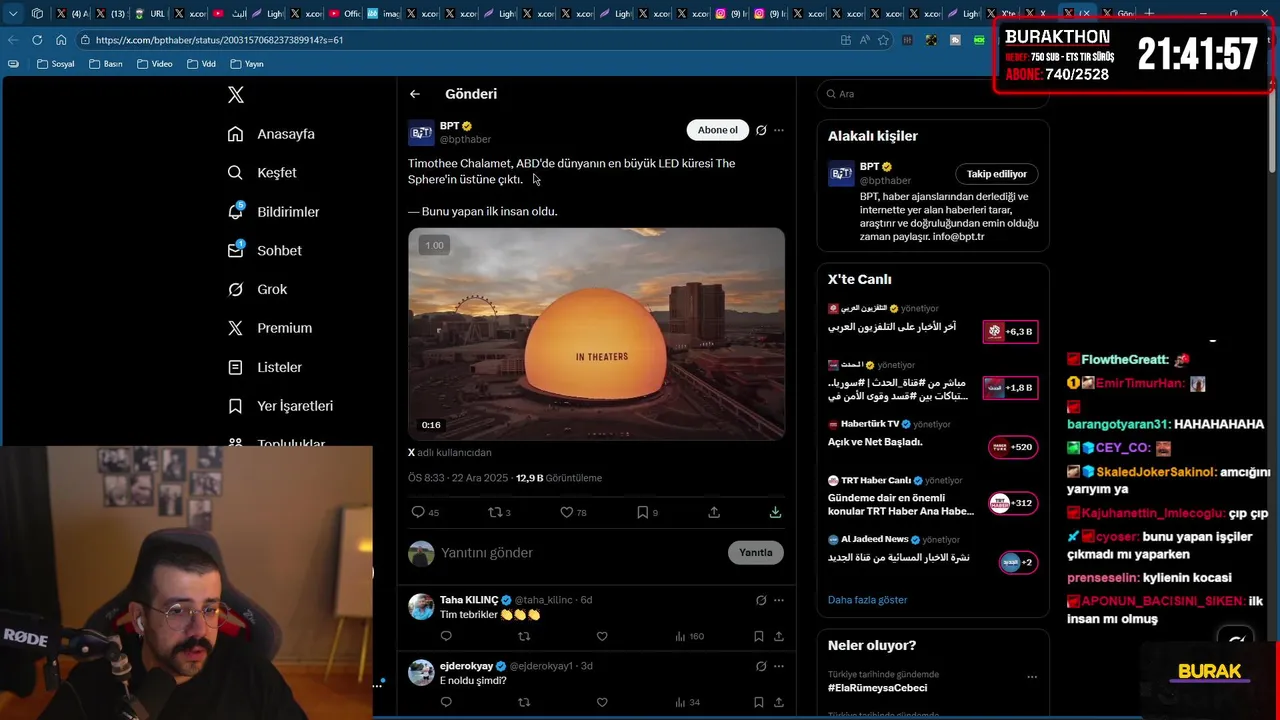Open more options for #ElaRümeysaCebeci trend
1280x720 pixels.
point(1032,677)
